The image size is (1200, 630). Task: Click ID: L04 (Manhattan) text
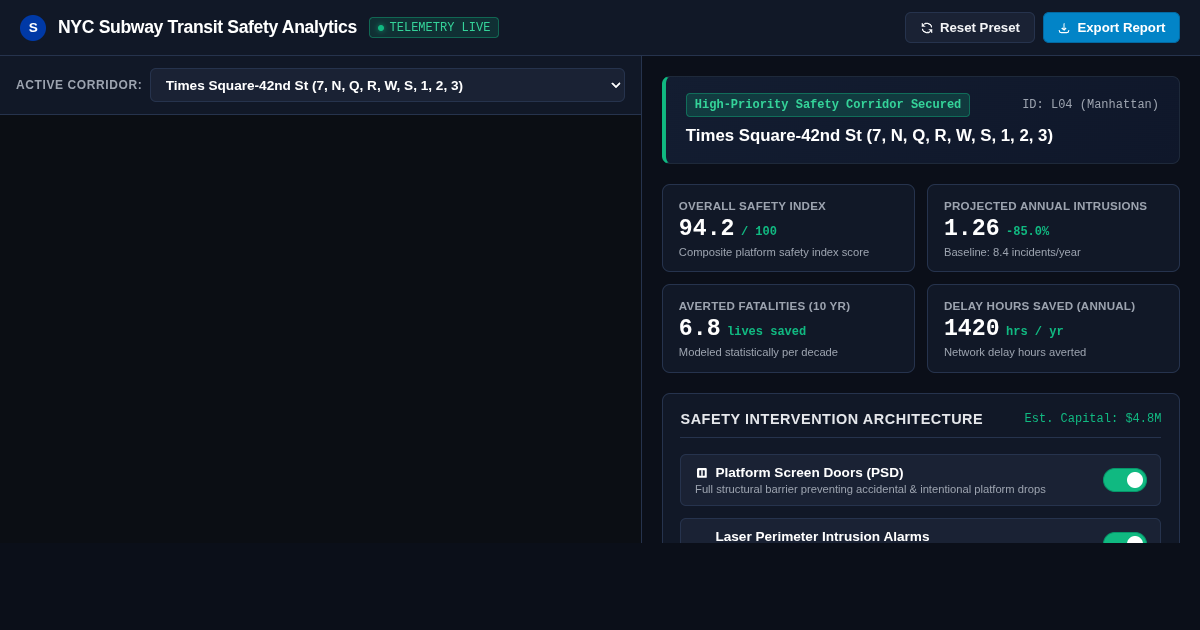pyautogui.click(x=1090, y=105)
